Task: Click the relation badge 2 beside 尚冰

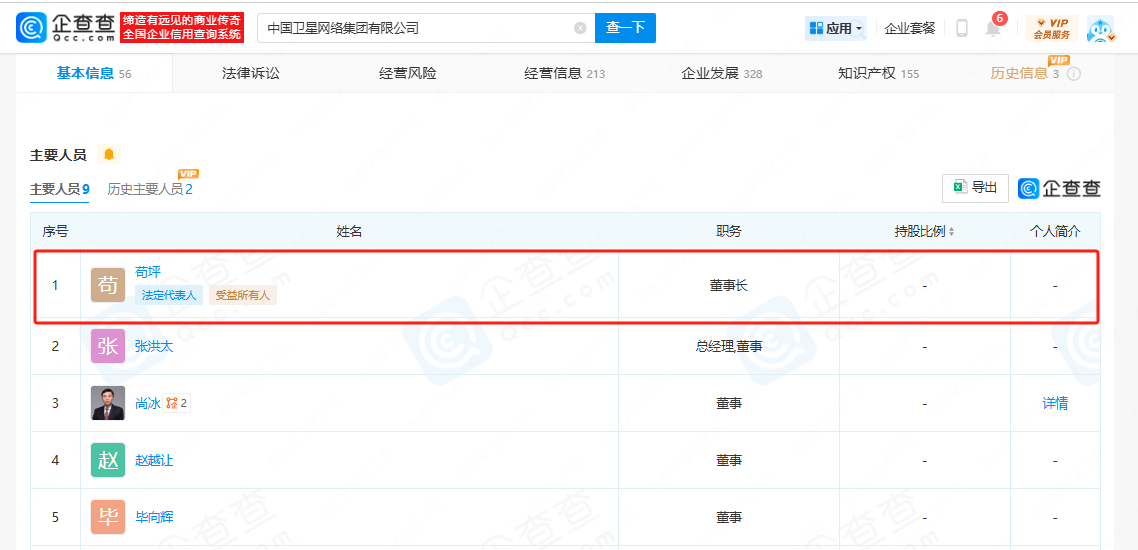Action: tap(176, 403)
